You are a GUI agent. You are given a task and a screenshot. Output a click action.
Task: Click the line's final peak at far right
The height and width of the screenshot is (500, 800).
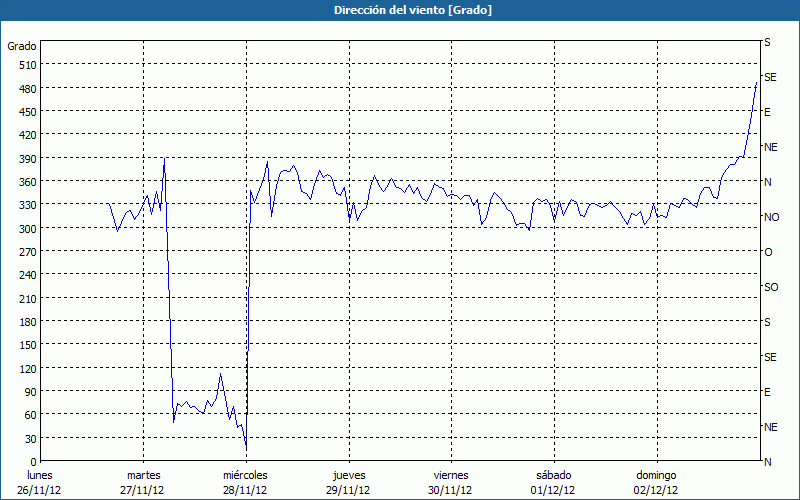(756, 82)
